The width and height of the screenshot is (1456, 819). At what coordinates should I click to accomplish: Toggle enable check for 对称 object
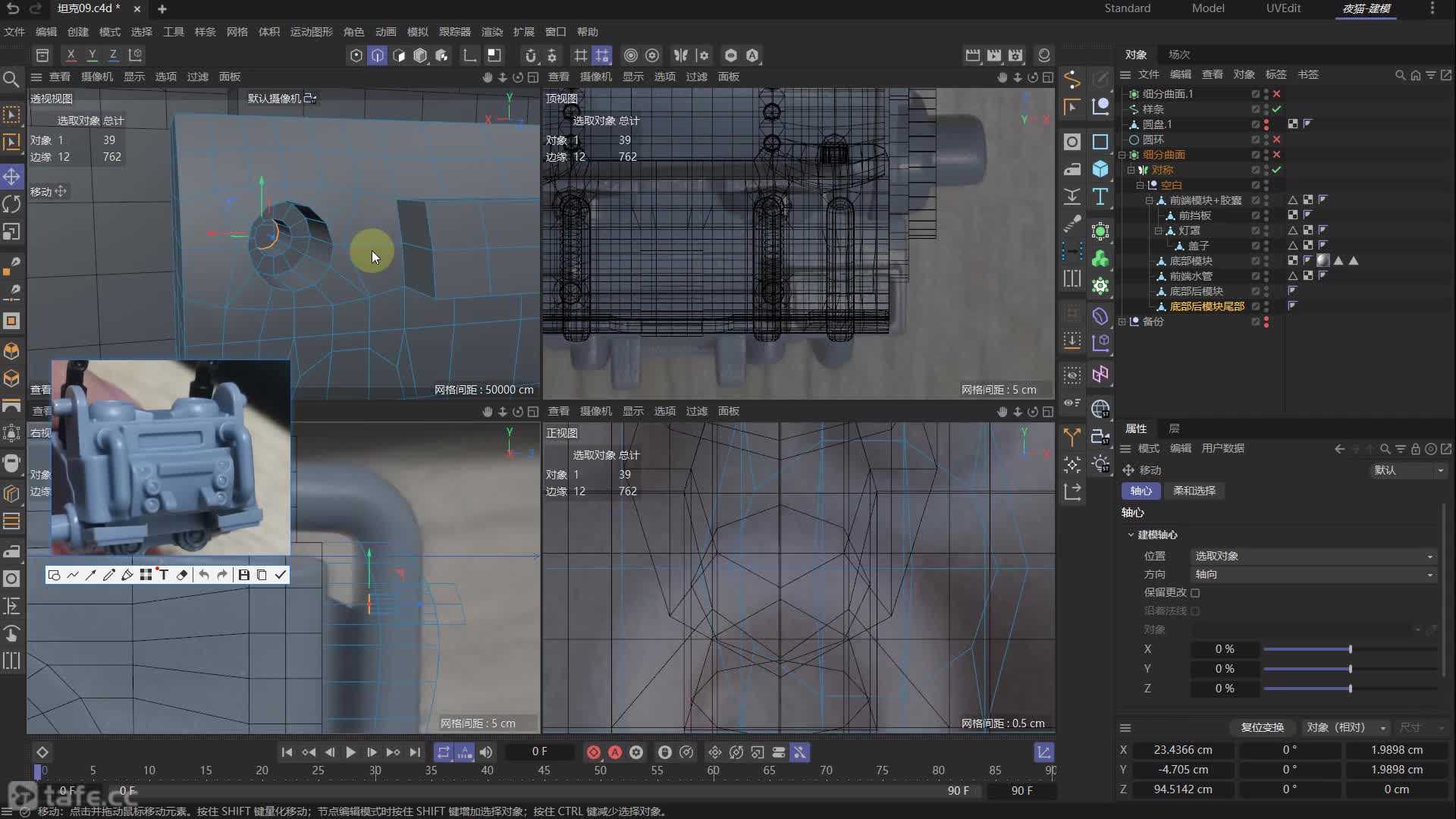click(x=1277, y=170)
